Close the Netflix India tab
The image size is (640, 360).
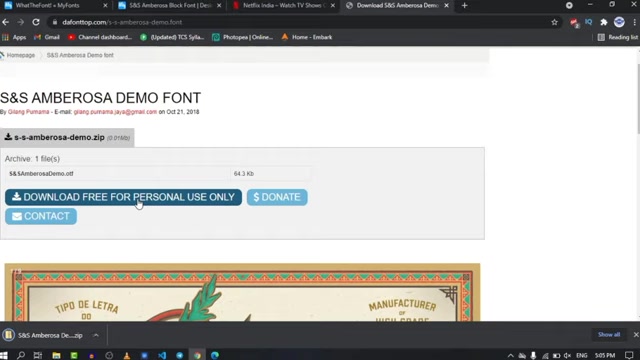click(x=333, y=5)
